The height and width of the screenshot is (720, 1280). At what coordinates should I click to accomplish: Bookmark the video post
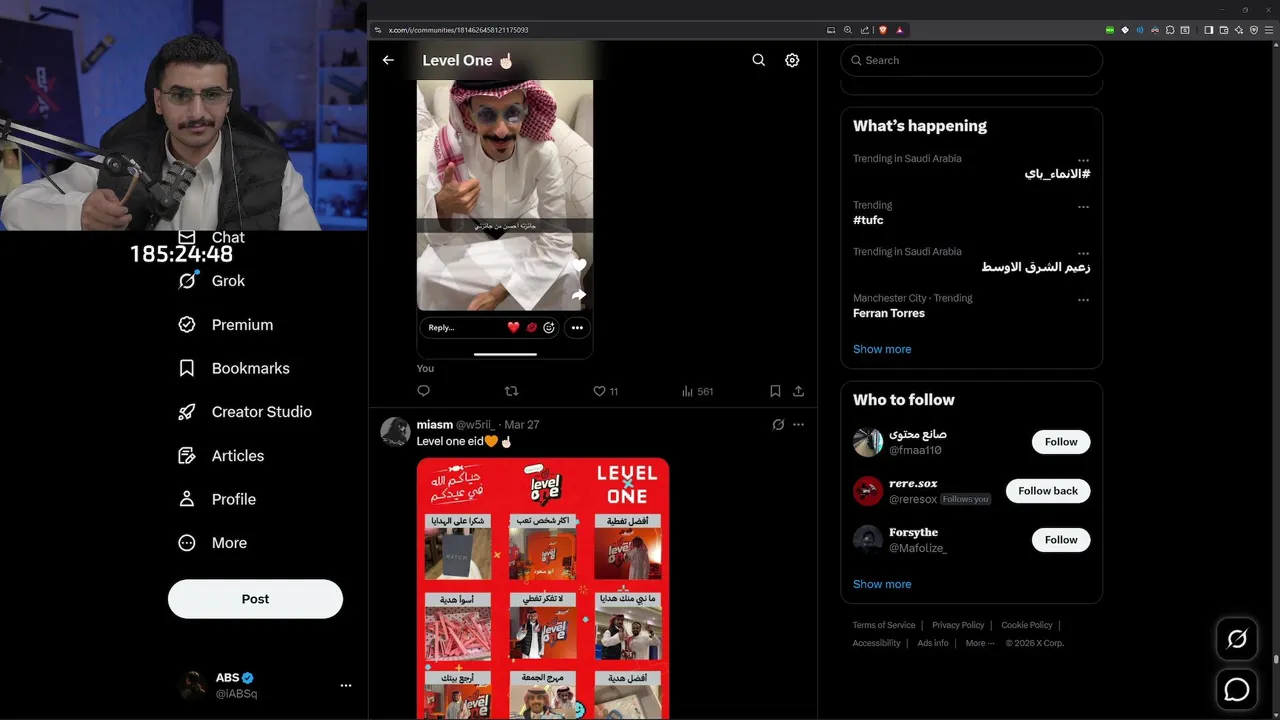775,391
